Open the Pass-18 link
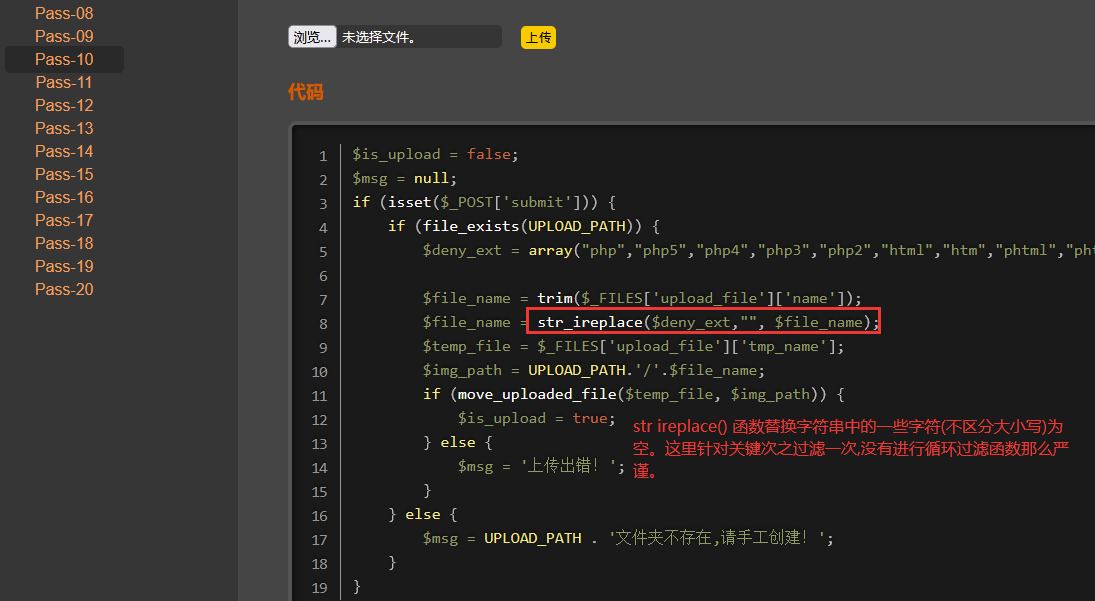 coord(64,244)
